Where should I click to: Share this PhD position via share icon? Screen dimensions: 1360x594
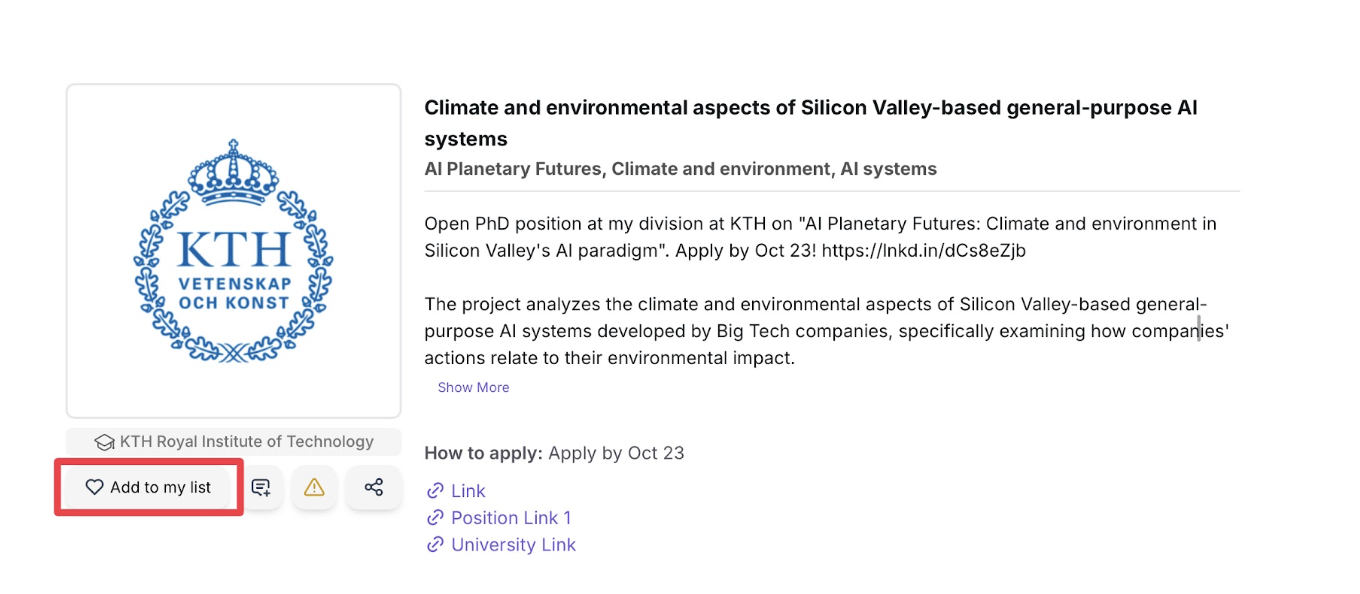(x=373, y=487)
